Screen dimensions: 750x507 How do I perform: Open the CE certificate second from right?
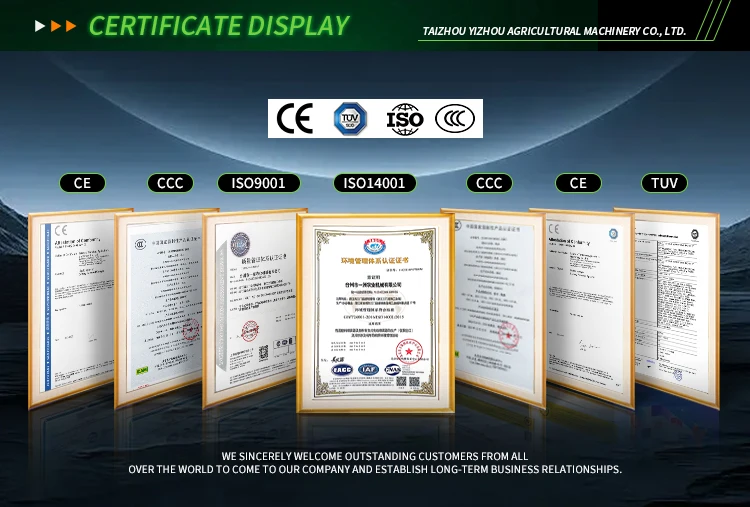[590, 308]
